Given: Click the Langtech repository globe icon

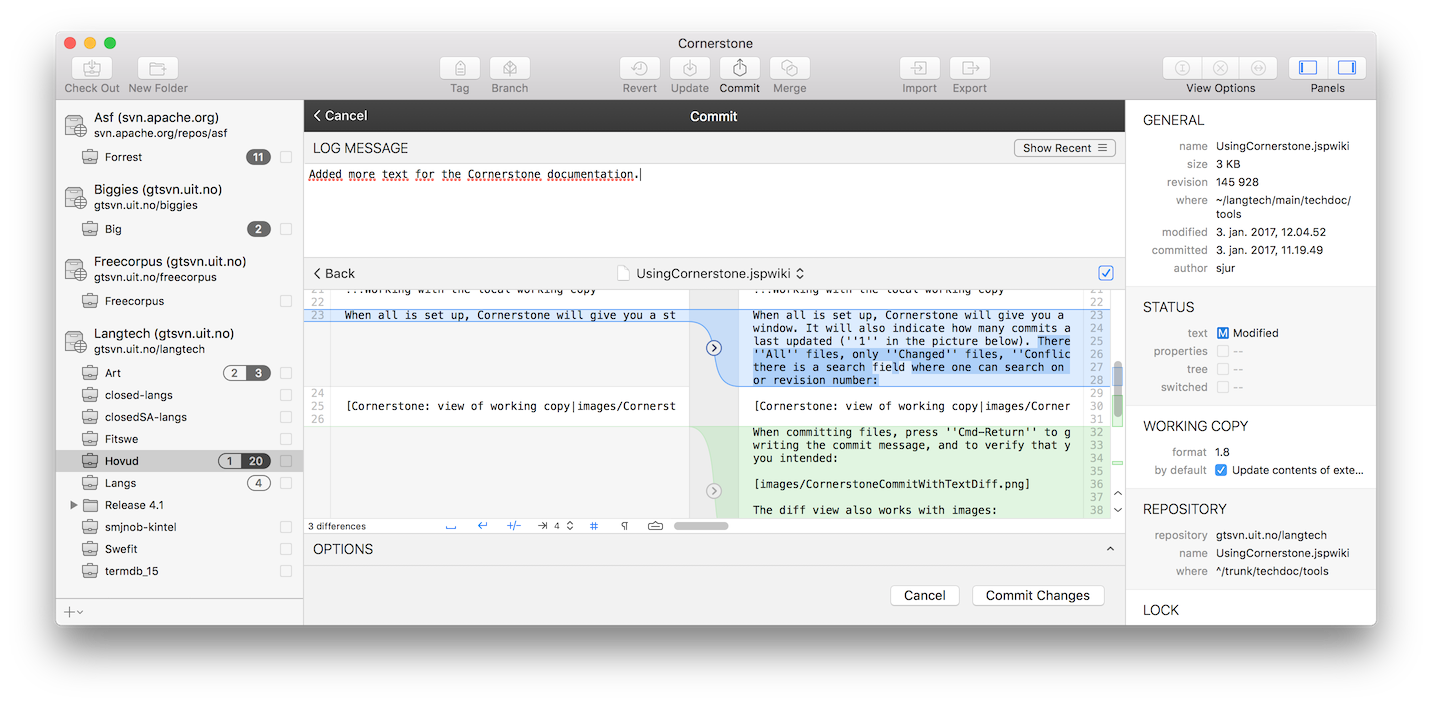Looking at the screenshot, I should tap(76, 341).
